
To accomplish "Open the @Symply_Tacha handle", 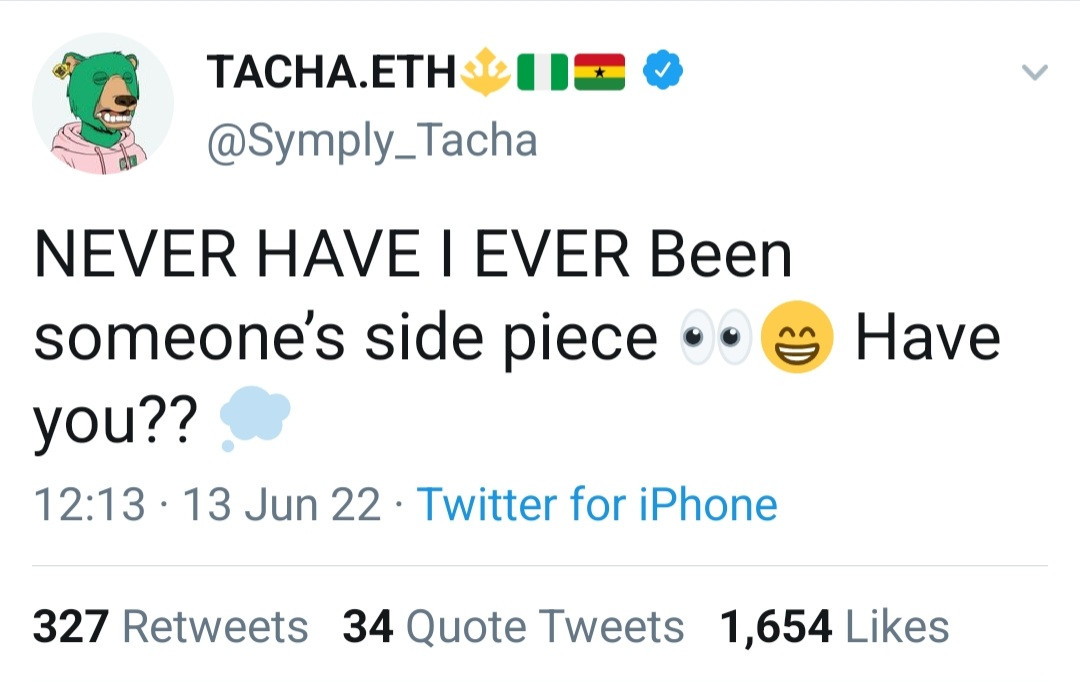I will (371, 141).
